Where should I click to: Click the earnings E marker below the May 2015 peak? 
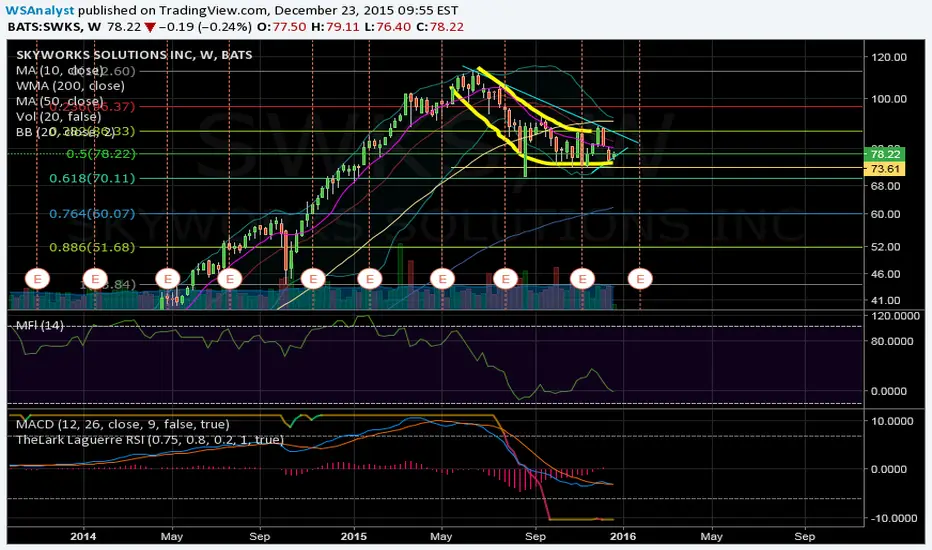tap(442, 278)
